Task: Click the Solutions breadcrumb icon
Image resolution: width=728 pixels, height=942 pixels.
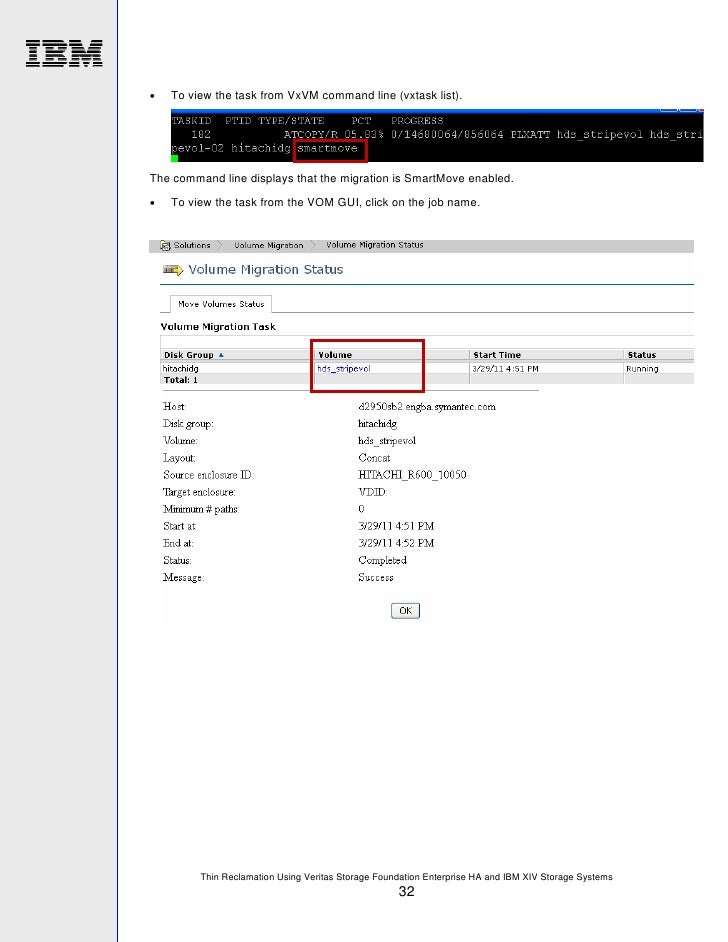Action: click(165, 245)
